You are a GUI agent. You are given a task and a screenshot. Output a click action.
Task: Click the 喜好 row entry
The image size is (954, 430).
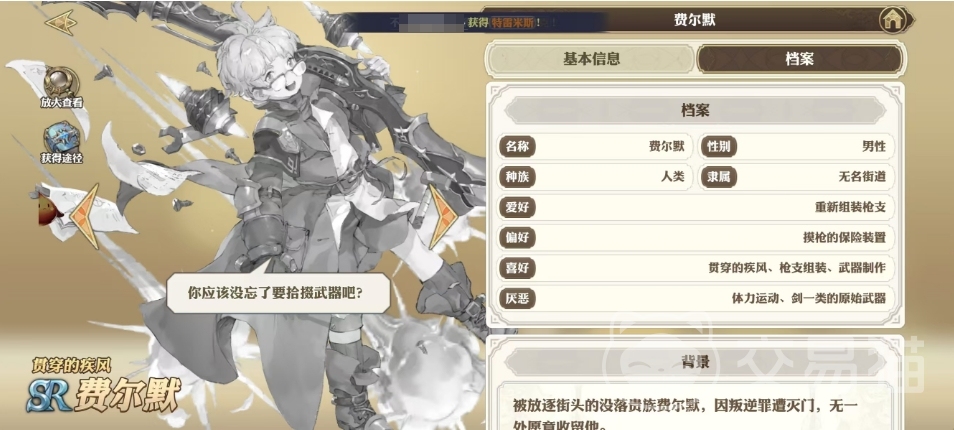click(x=696, y=268)
